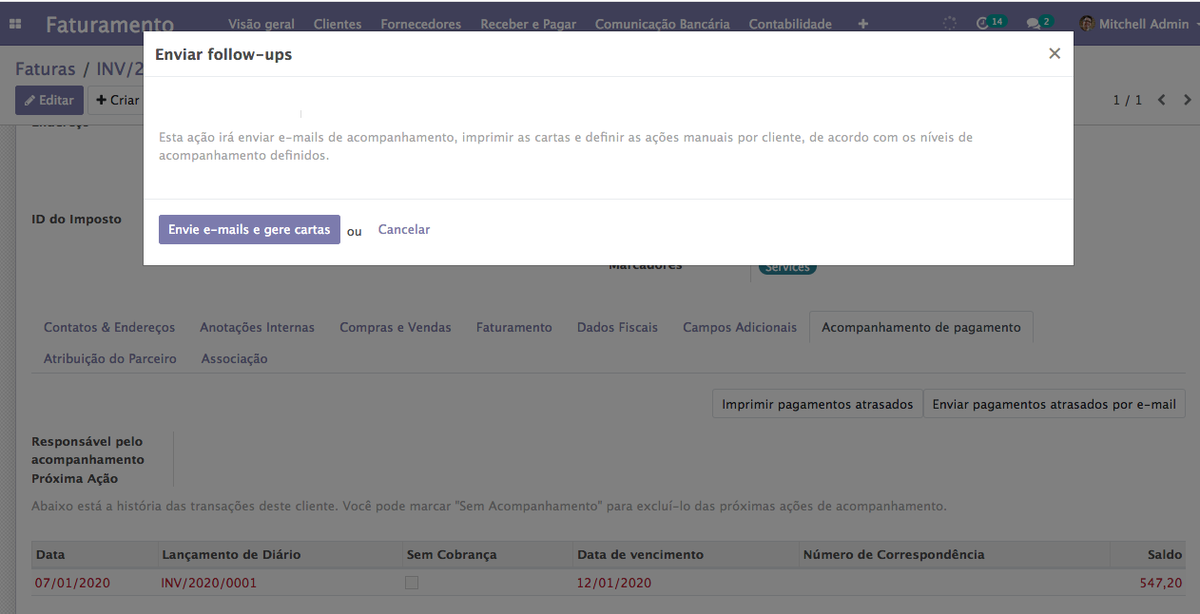Click the Faturas breadcrumb link
Viewport: 1200px width, 614px height.
(x=45, y=69)
